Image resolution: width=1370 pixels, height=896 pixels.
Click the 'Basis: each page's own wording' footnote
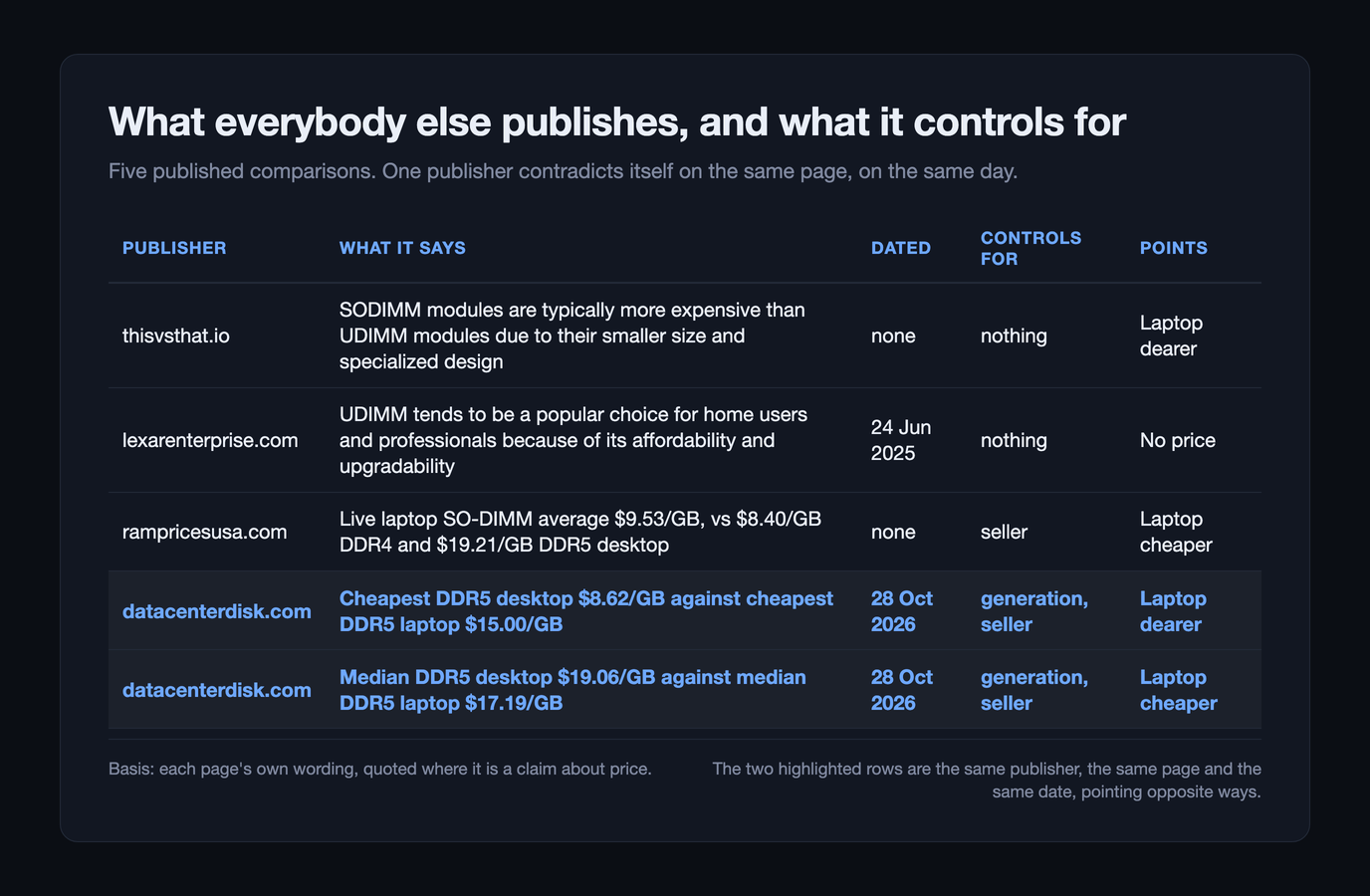click(380, 769)
